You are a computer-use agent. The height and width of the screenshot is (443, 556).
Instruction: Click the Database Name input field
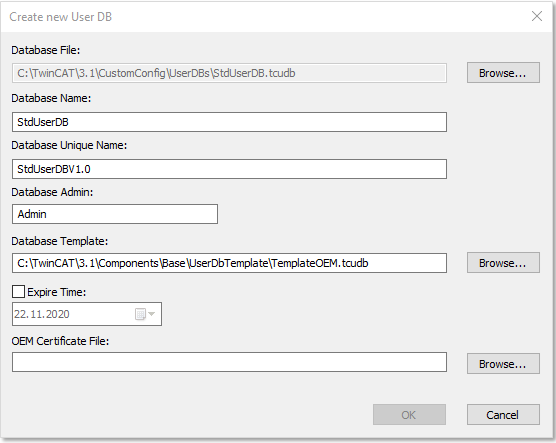(229, 122)
